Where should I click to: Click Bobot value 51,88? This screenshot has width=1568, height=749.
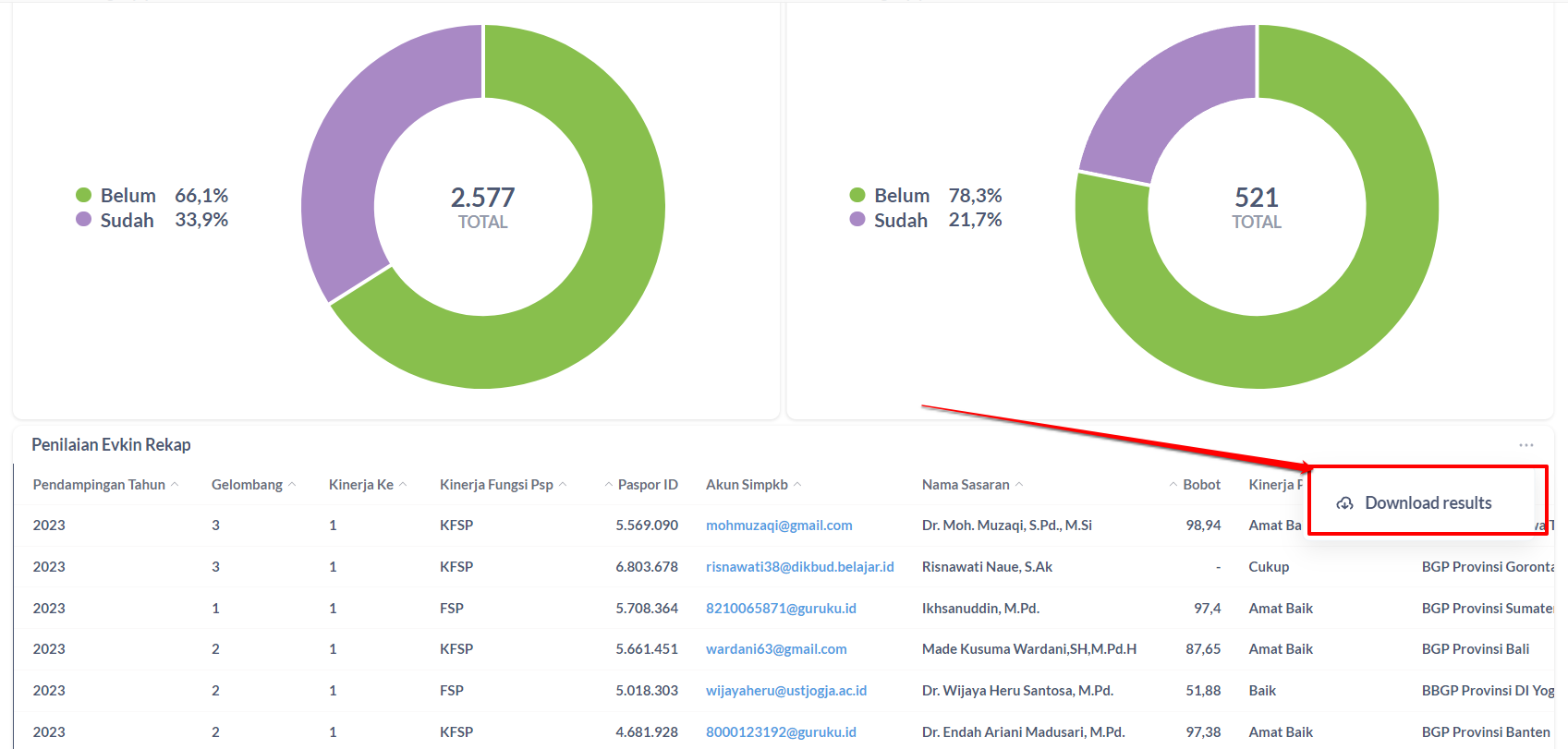[x=1203, y=691]
